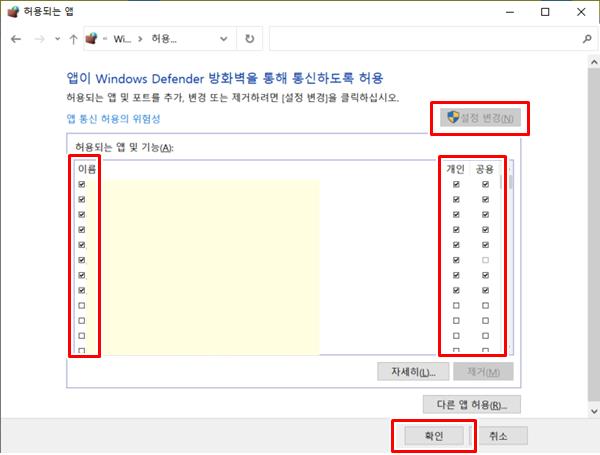Viewport: 600px width, 455px height.
Task: Click the '제거(M)' button
Action: pos(483,372)
